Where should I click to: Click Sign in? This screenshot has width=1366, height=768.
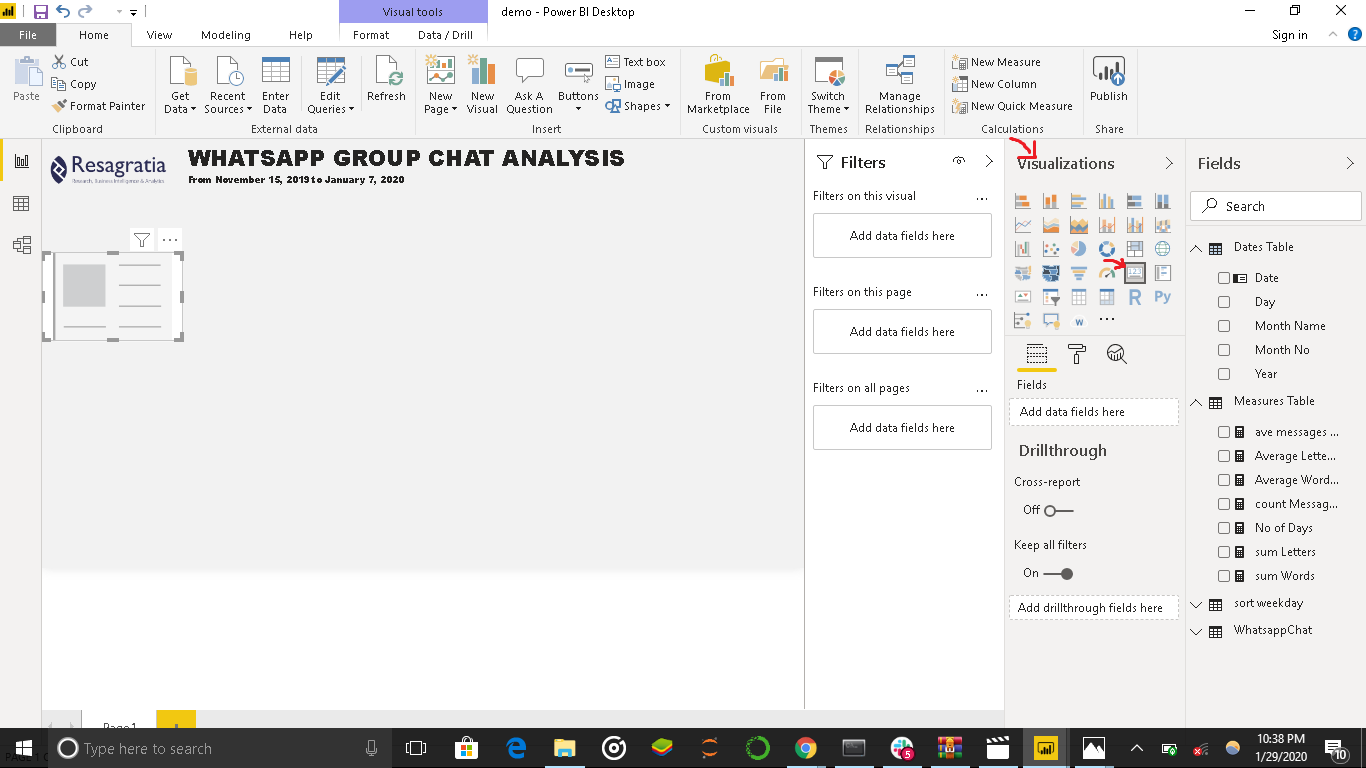click(x=1290, y=35)
